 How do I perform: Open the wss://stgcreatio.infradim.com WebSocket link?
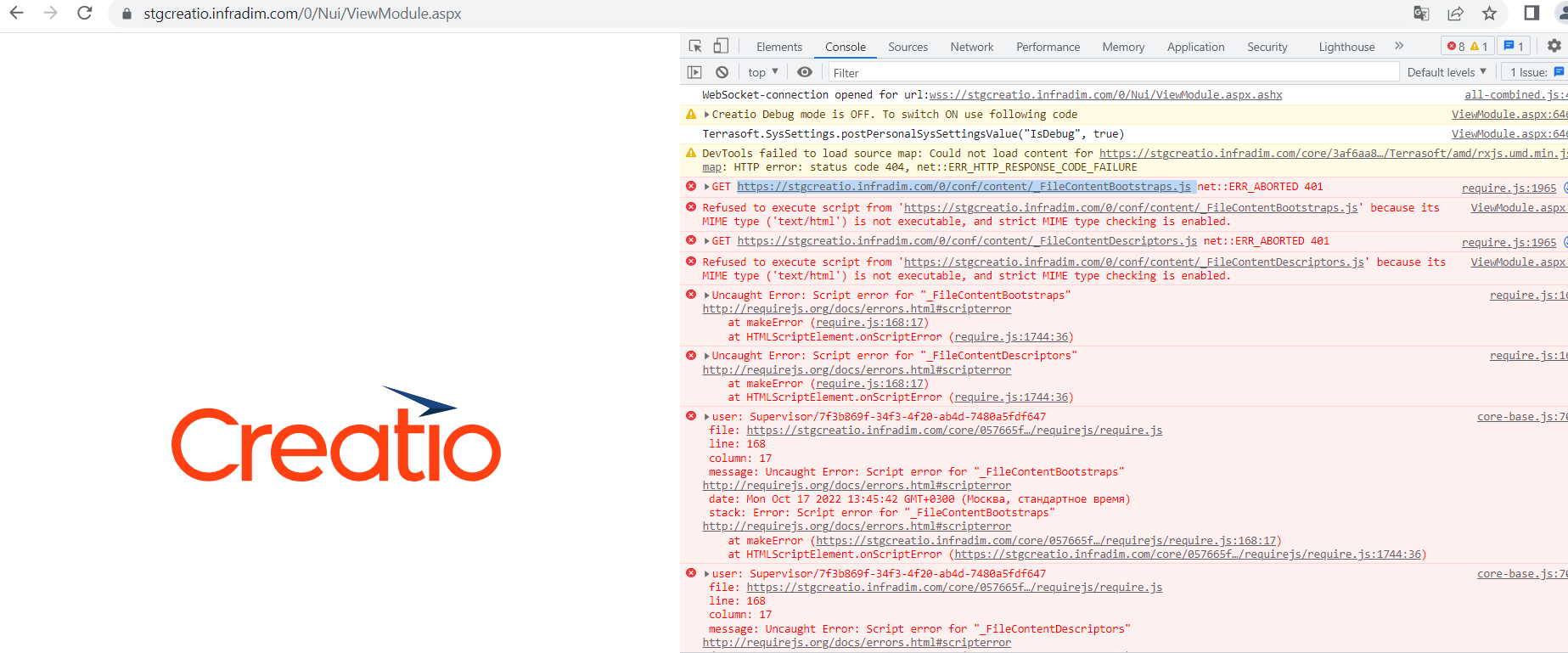pos(1105,94)
